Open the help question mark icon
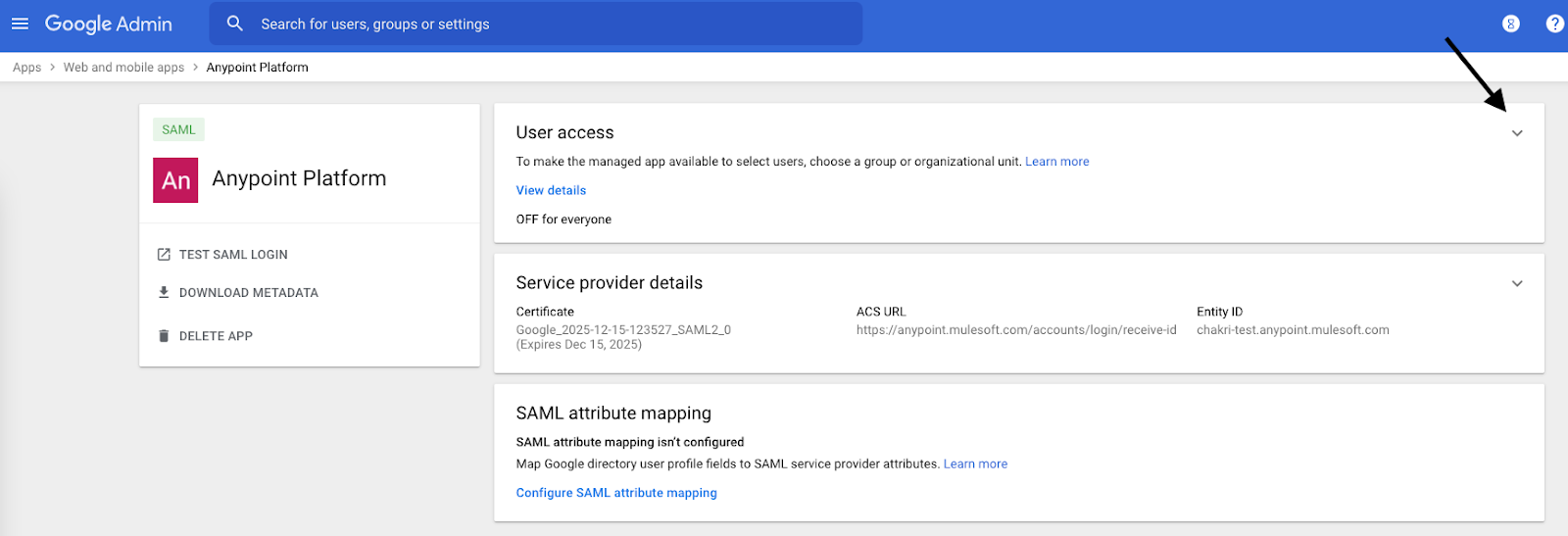 tap(1554, 24)
